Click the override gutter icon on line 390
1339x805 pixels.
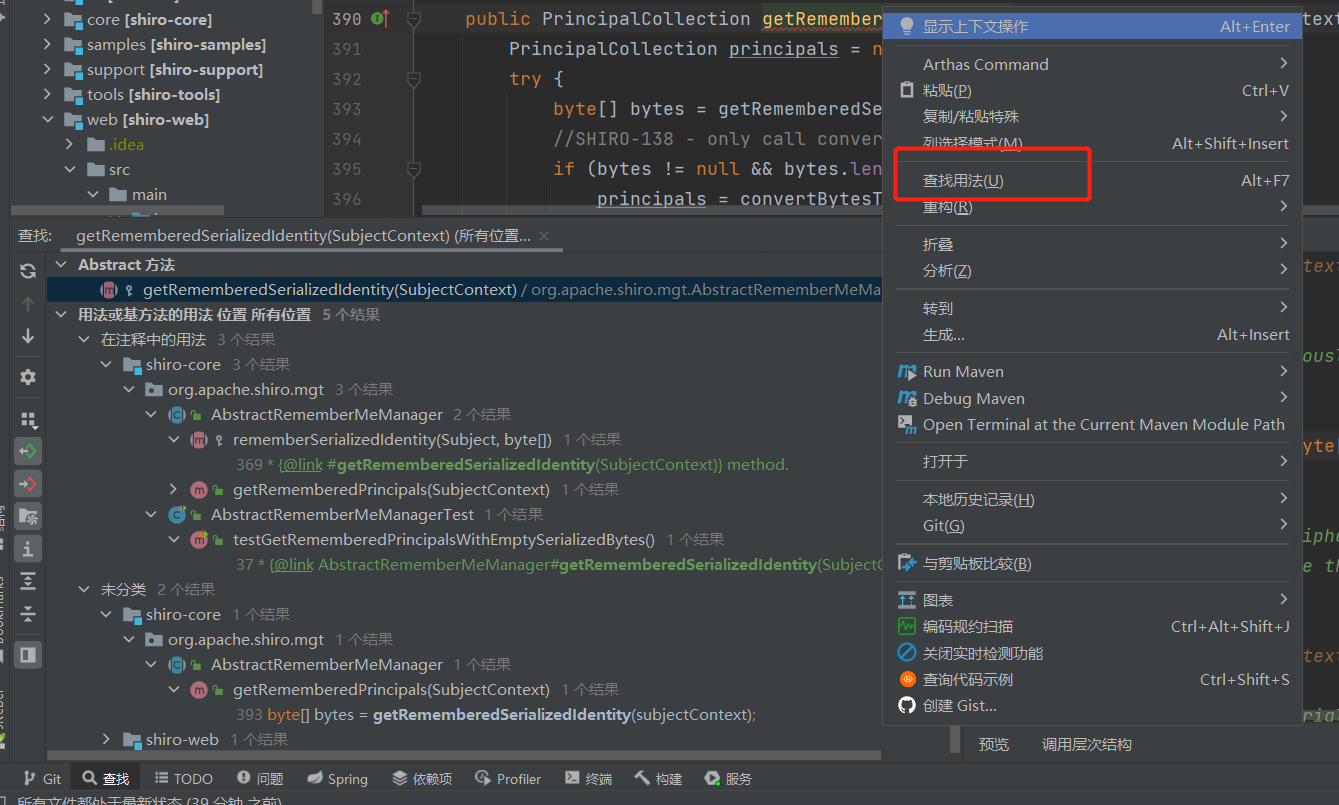tap(379, 19)
